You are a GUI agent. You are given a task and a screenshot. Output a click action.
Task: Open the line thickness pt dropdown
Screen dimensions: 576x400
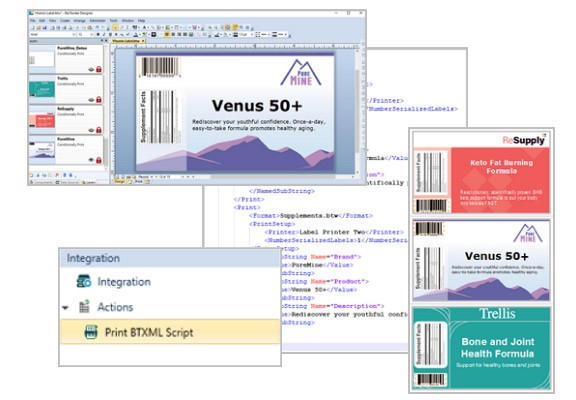[x=252, y=35]
